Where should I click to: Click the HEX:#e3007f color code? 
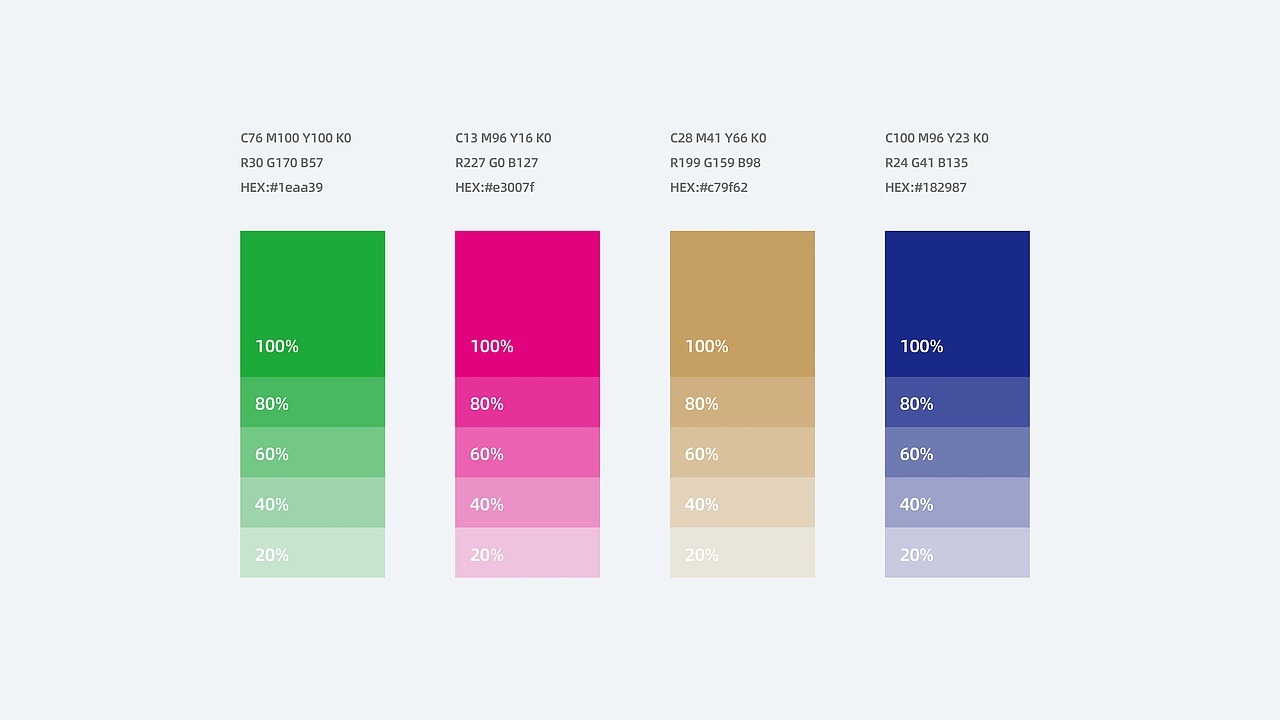495,187
